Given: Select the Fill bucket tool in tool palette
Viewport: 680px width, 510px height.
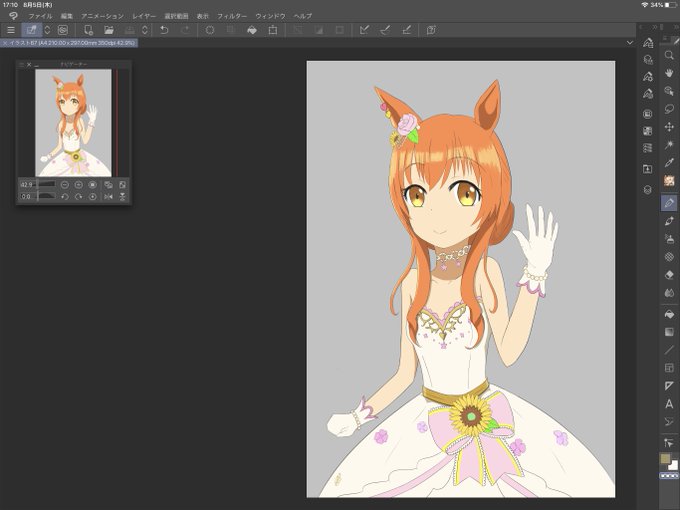Looking at the screenshot, I should 669,314.
